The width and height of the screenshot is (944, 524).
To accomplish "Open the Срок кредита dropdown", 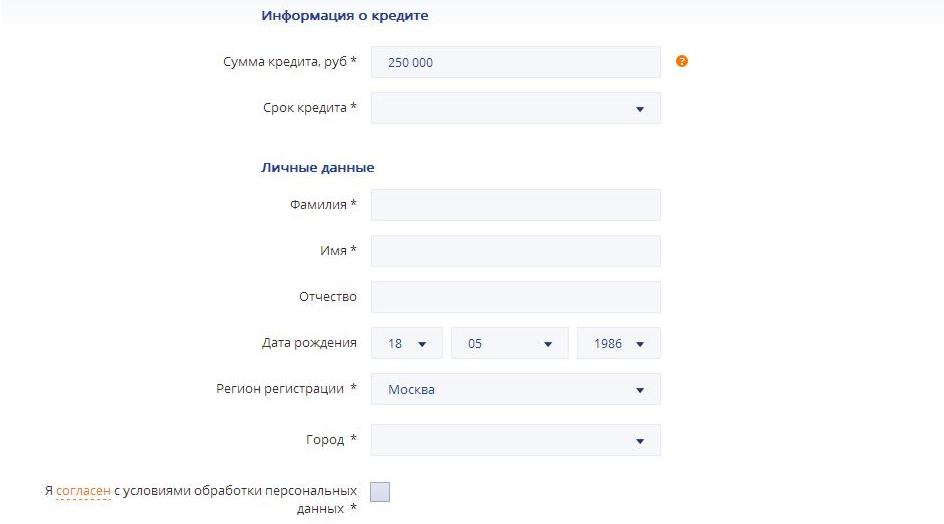I will coord(515,109).
